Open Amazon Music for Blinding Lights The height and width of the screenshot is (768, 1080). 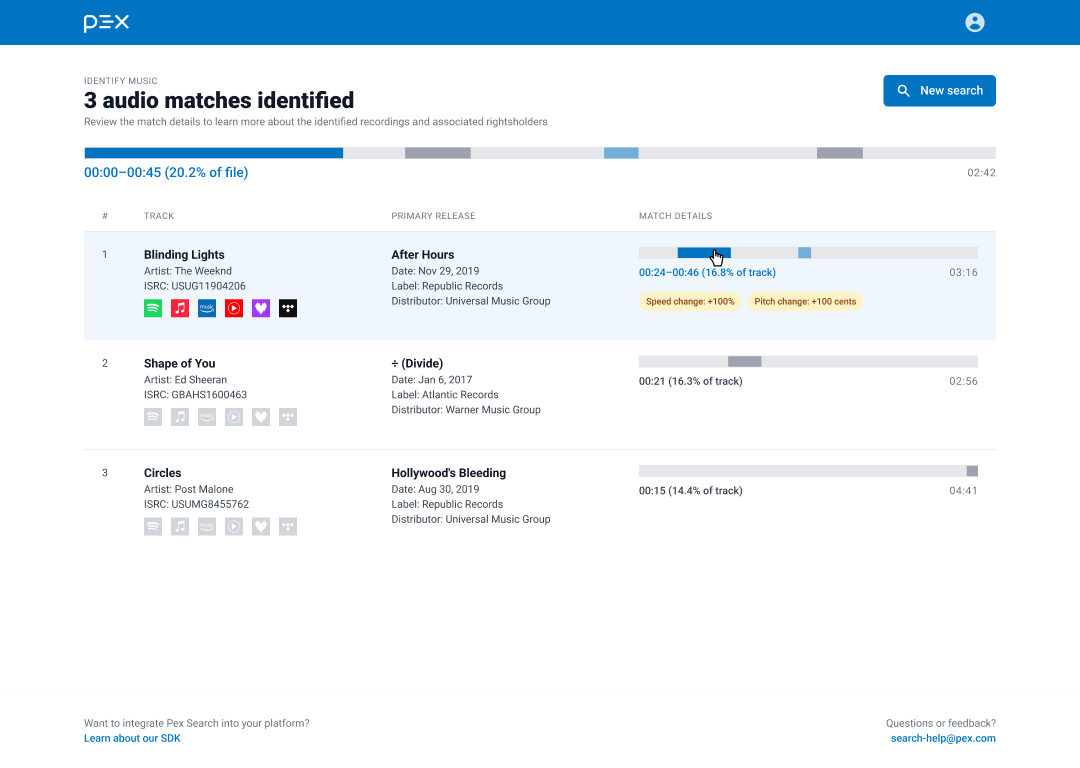point(206,308)
